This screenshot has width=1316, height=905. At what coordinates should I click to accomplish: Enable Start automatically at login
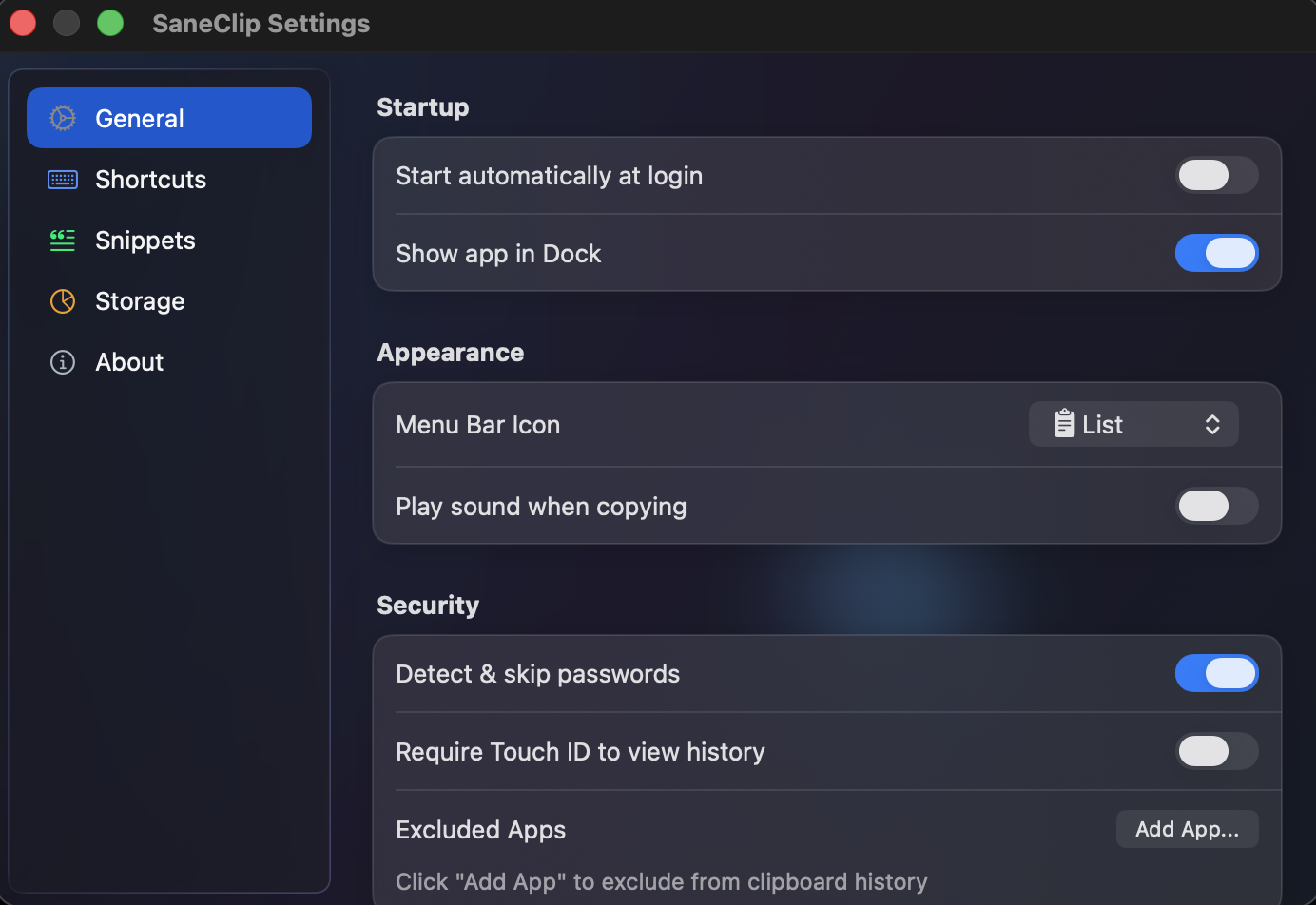1217,175
